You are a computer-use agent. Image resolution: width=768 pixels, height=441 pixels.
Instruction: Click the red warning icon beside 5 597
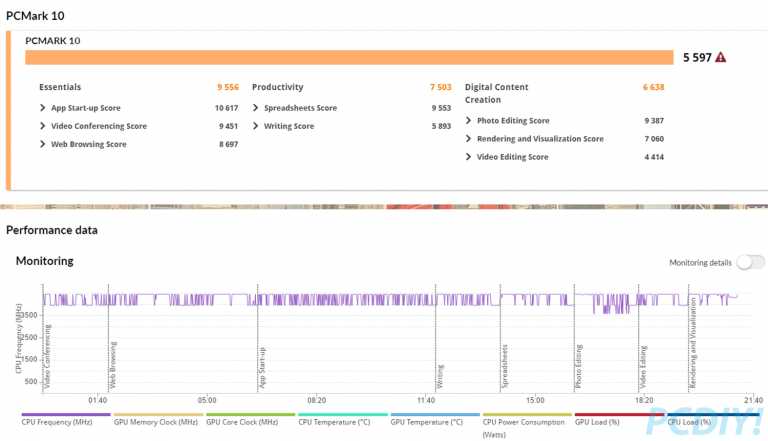[720, 57]
